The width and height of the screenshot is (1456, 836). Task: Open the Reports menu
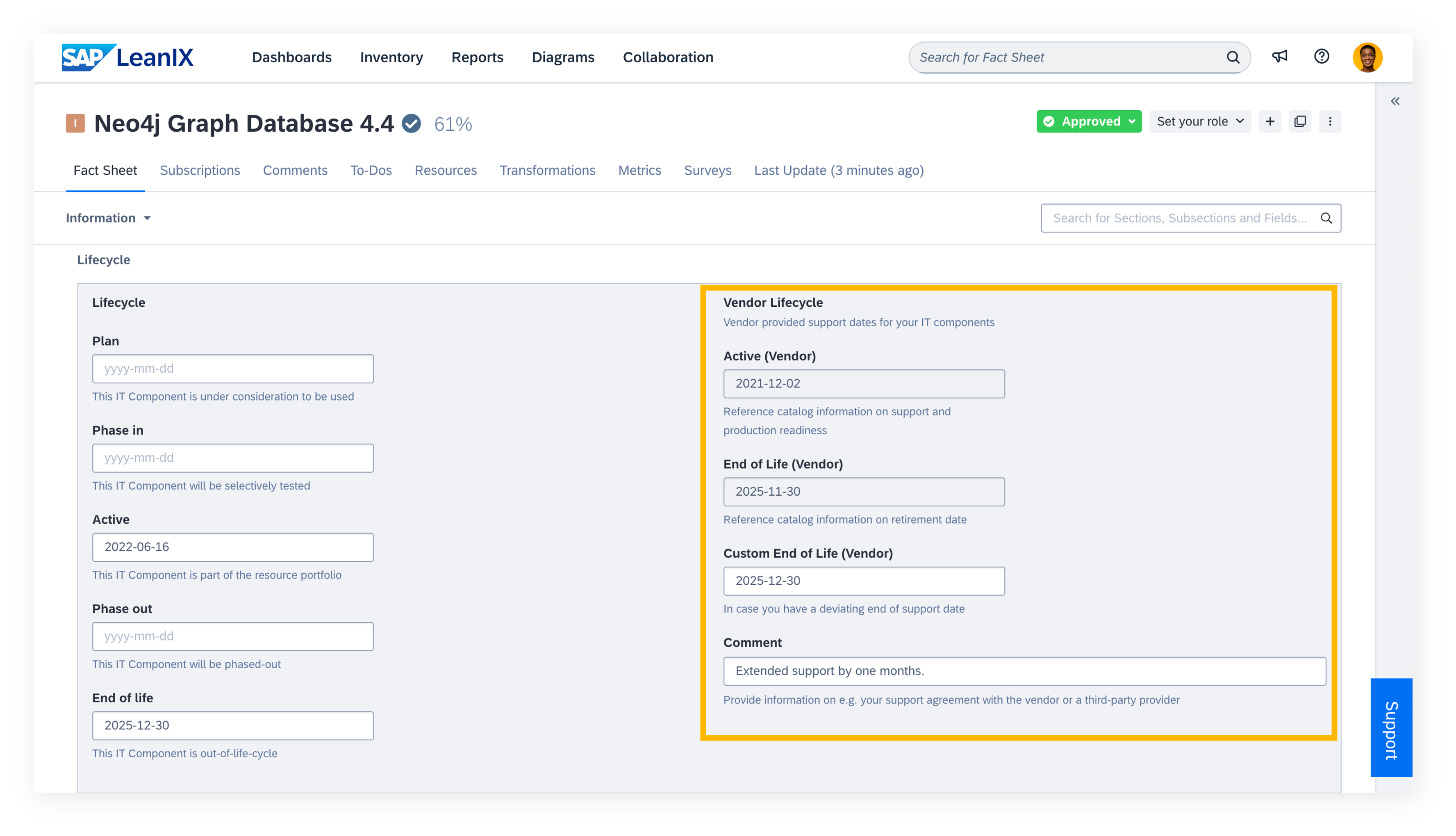coord(477,57)
